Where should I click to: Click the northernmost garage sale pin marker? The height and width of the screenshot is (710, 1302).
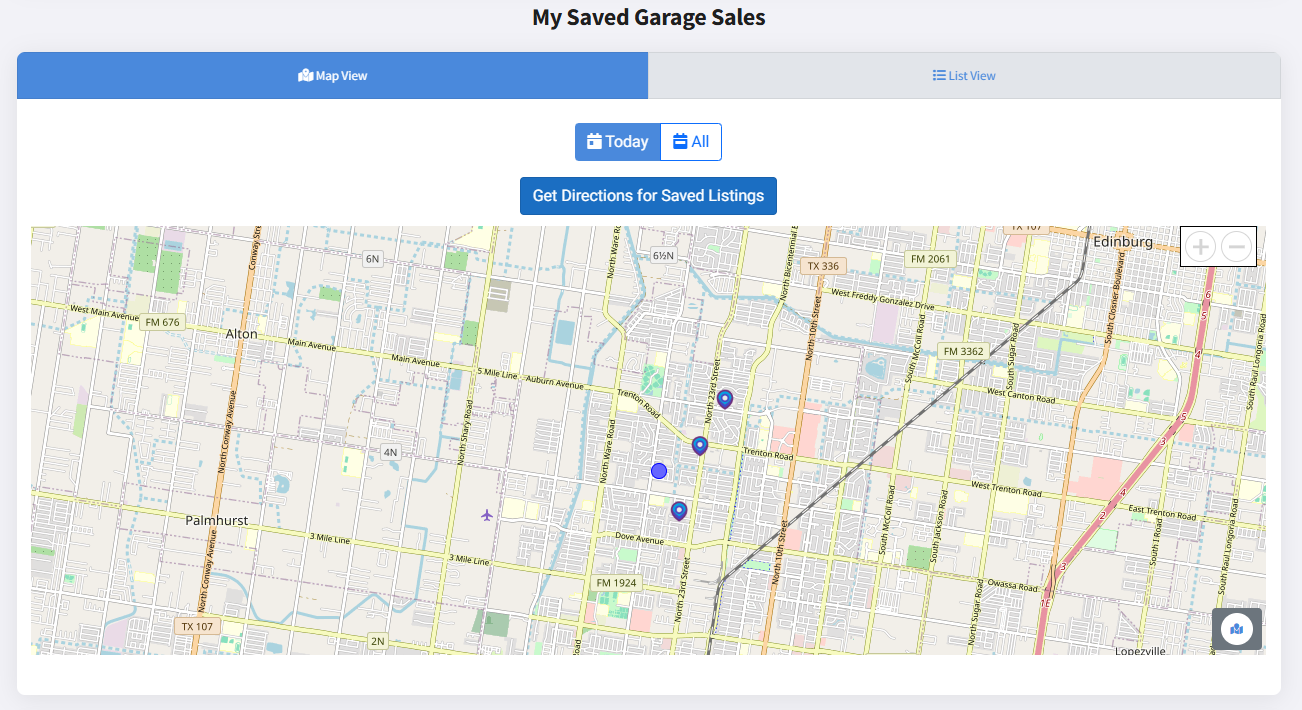(x=725, y=399)
